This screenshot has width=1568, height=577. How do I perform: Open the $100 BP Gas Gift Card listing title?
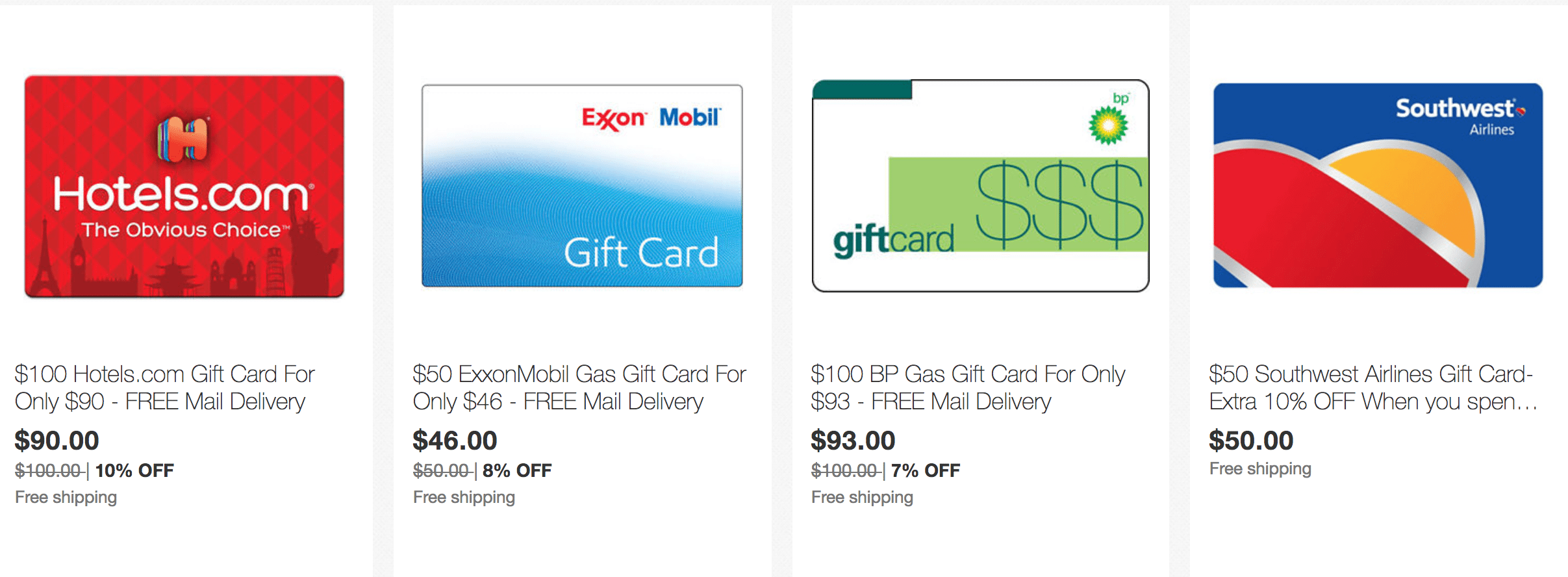(x=968, y=388)
